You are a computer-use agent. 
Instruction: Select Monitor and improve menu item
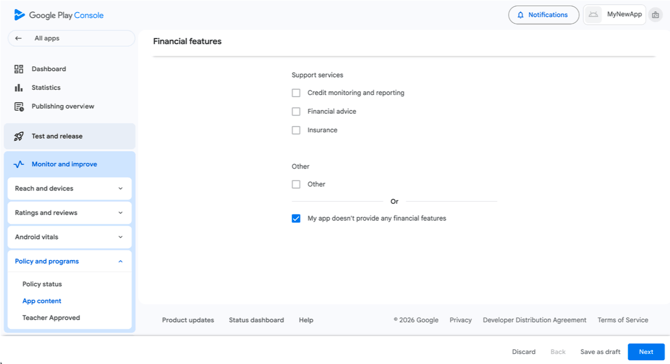click(x=70, y=164)
